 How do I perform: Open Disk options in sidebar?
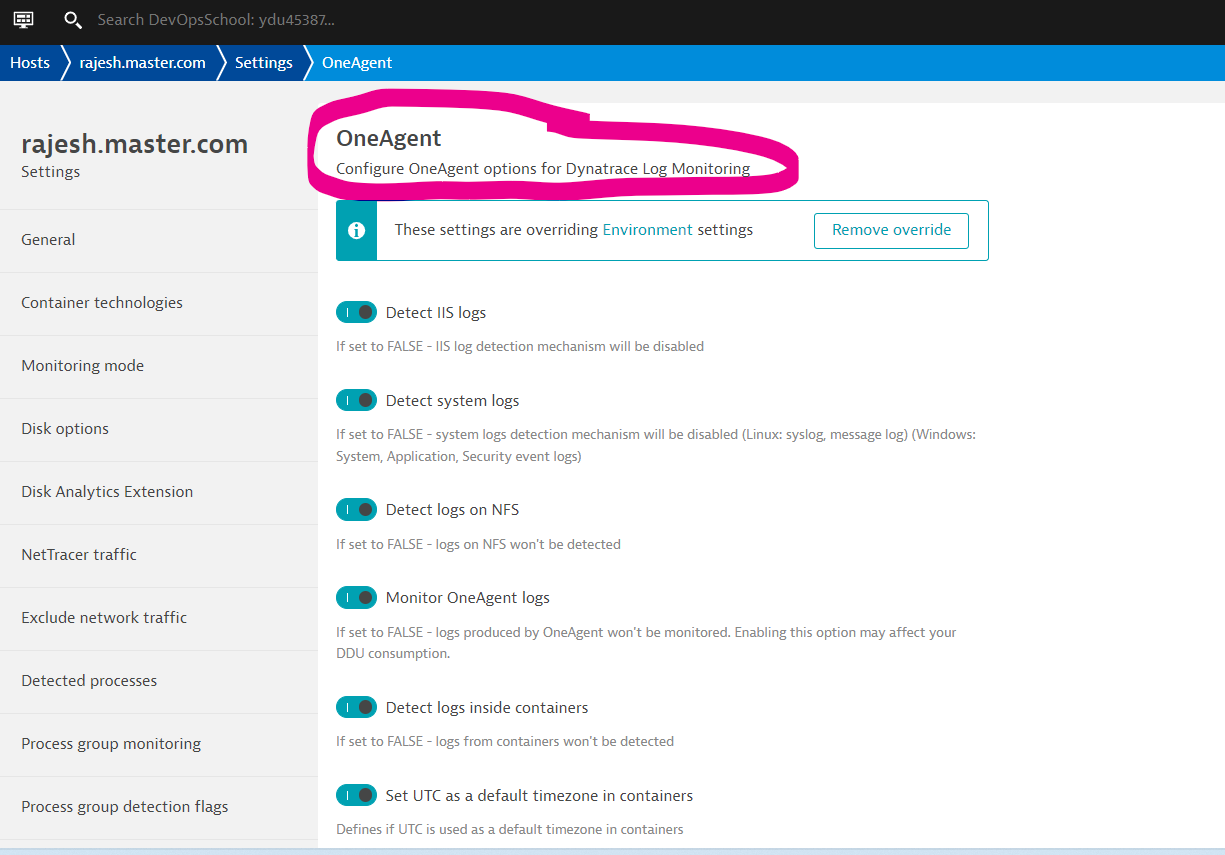click(x=159, y=429)
